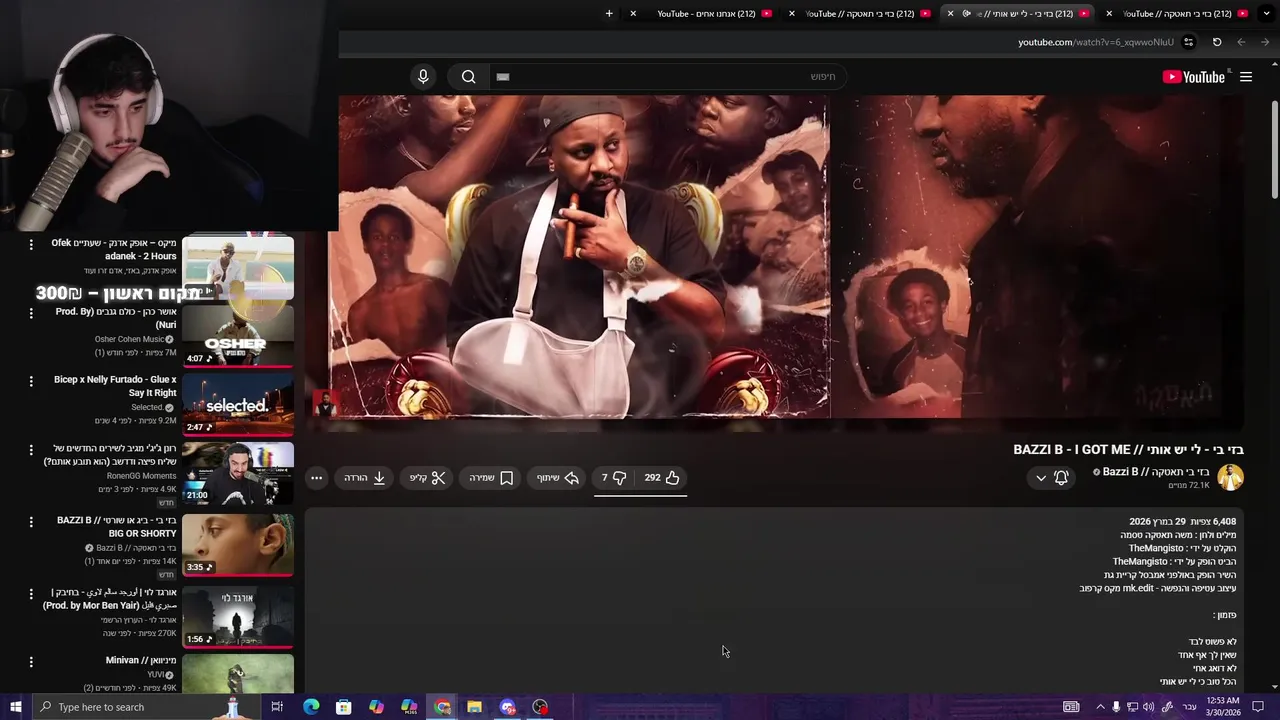This screenshot has height=720, width=1280.
Task: Open the notification bell subscription dropdown
Action: click(1051, 478)
